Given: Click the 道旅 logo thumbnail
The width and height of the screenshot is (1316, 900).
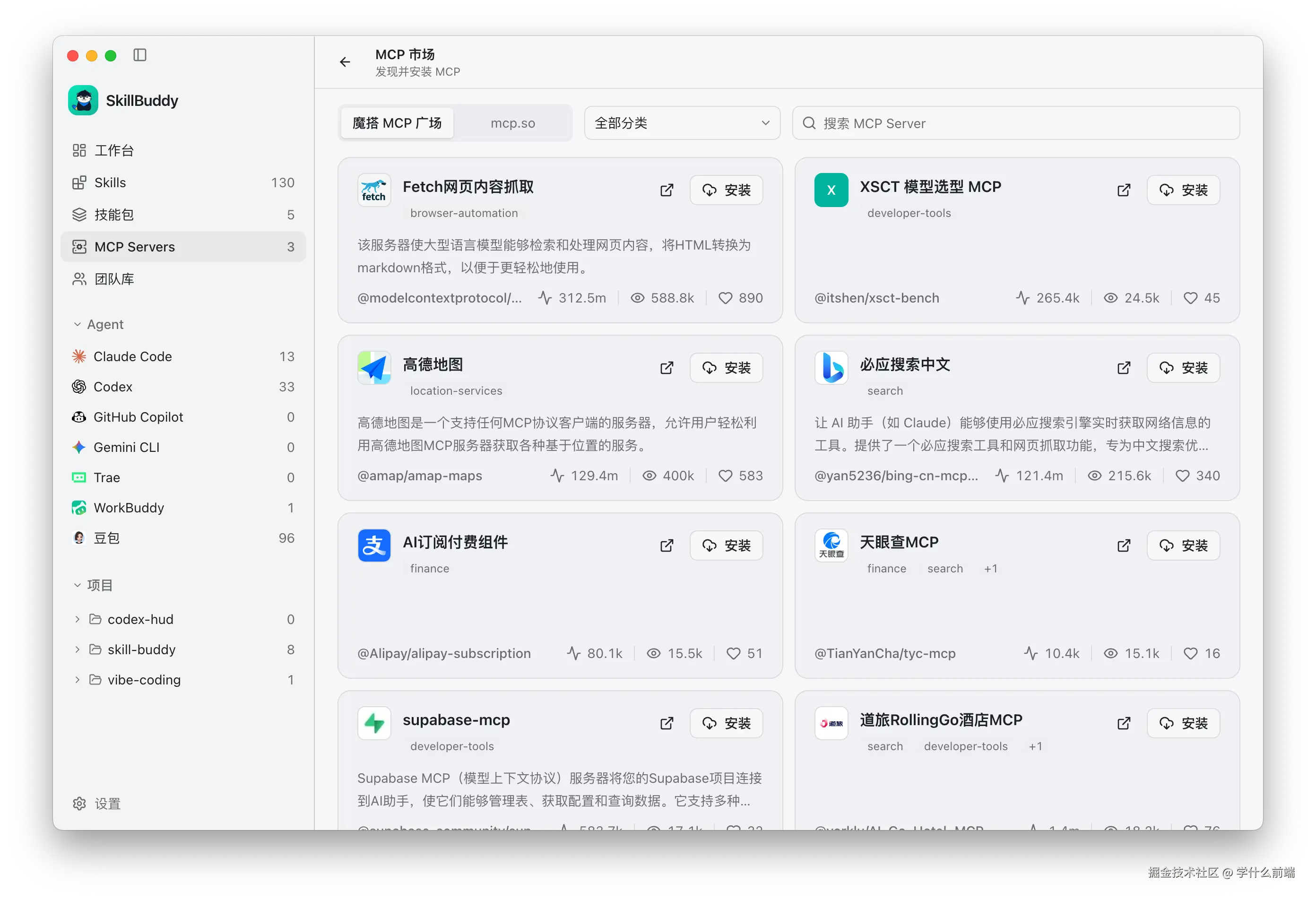Looking at the screenshot, I should [x=831, y=723].
